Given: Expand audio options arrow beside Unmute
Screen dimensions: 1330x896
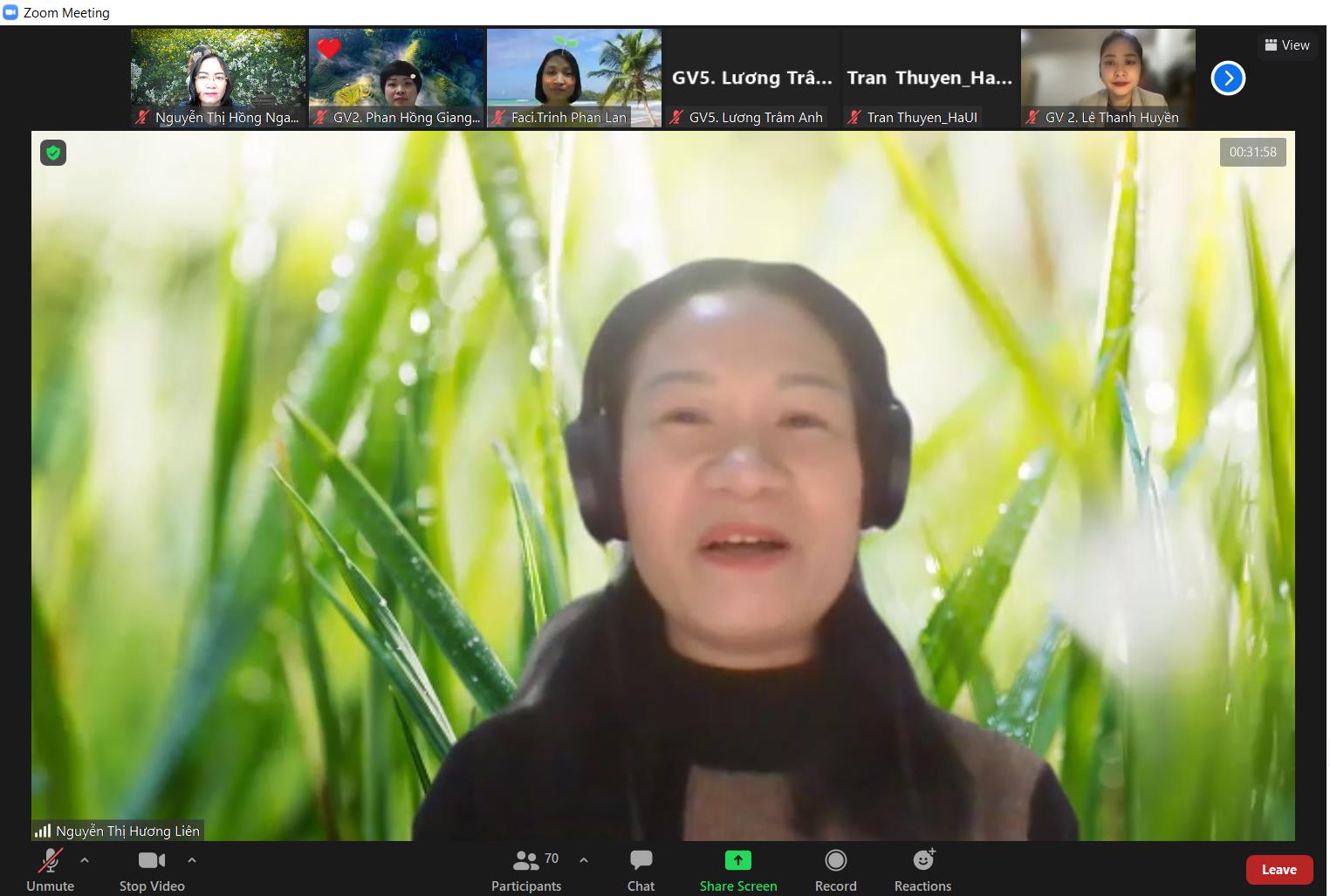Looking at the screenshot, I should click(x=85, y=859).
